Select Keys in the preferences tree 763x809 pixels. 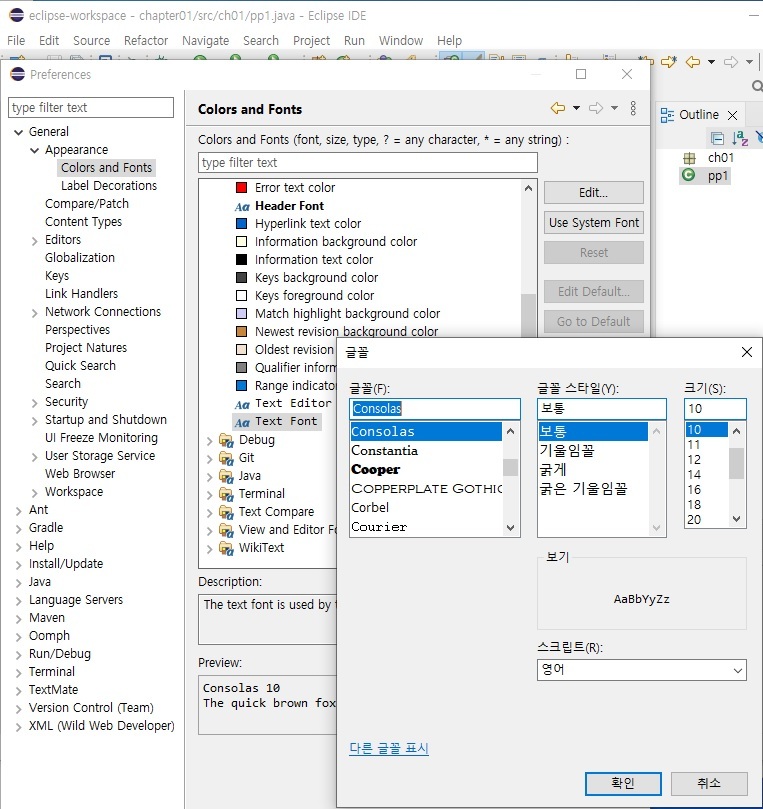pos(57,276)
